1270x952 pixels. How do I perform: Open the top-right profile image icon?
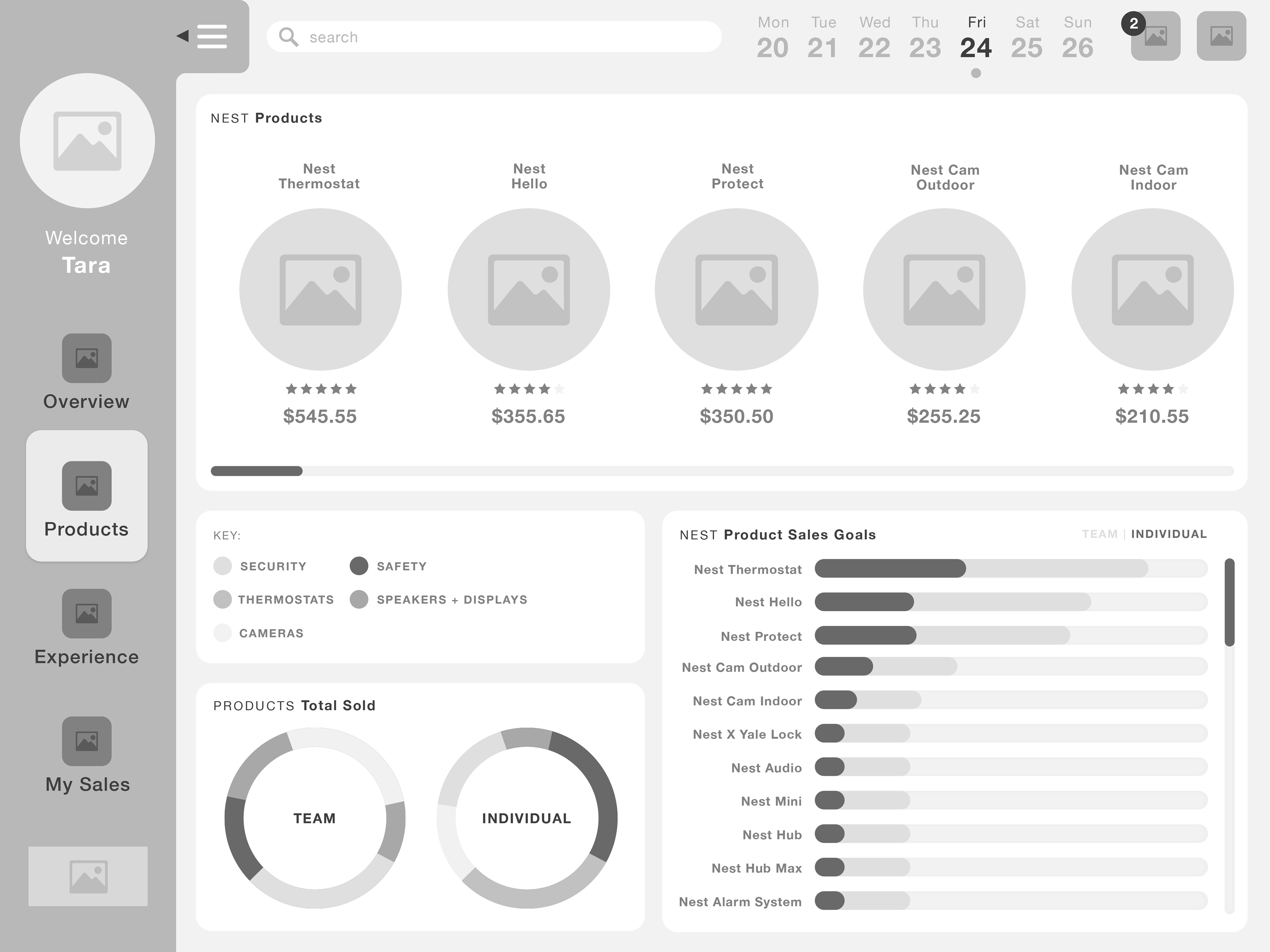[1221, 36]
